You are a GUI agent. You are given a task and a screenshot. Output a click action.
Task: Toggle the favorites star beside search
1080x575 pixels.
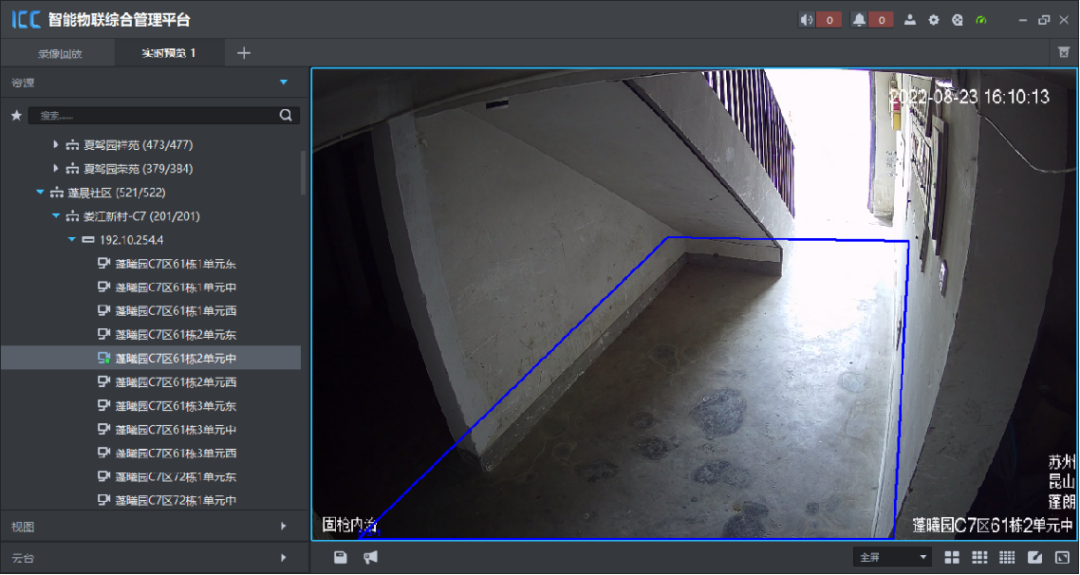coord(15,116)
